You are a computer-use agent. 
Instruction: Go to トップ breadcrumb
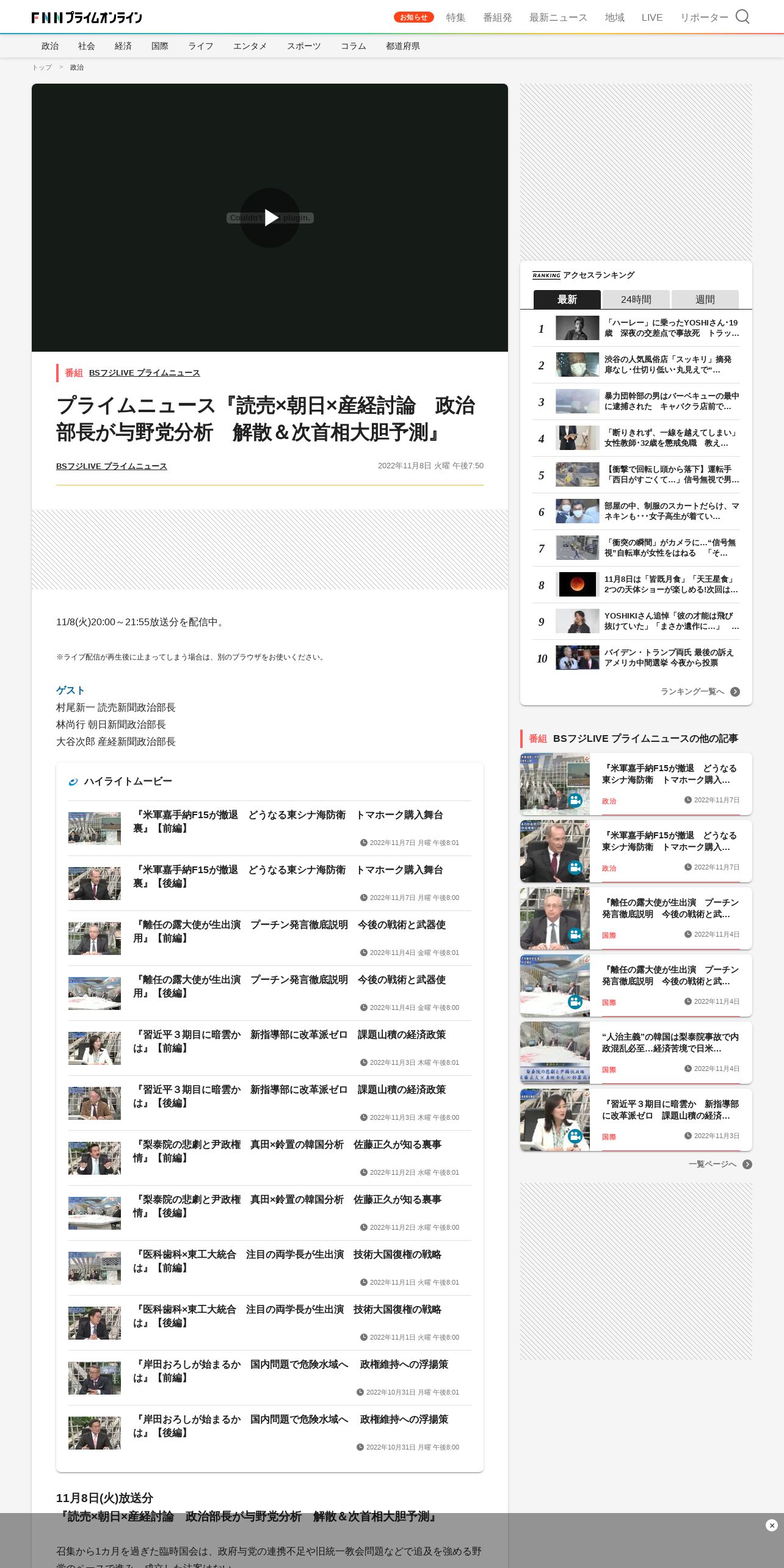[x=42, y=67]
